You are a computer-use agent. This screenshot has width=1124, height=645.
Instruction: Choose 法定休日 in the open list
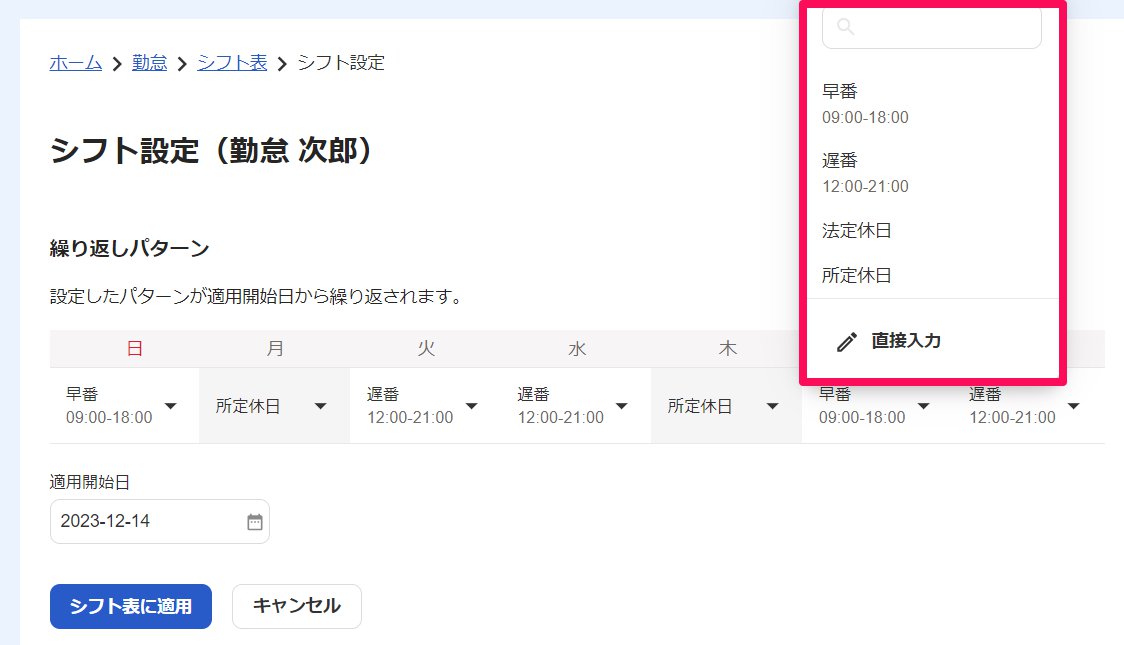point(933,231)
